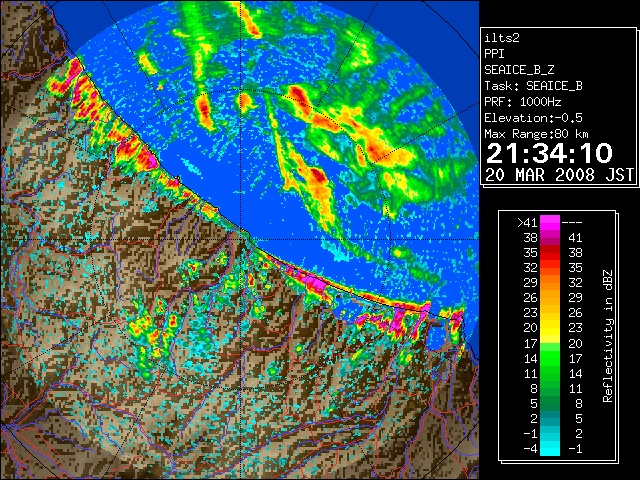This screenshot has height=480, width=640.
Task: Click the '>41' legend value
Action: [x=527, y=223]
